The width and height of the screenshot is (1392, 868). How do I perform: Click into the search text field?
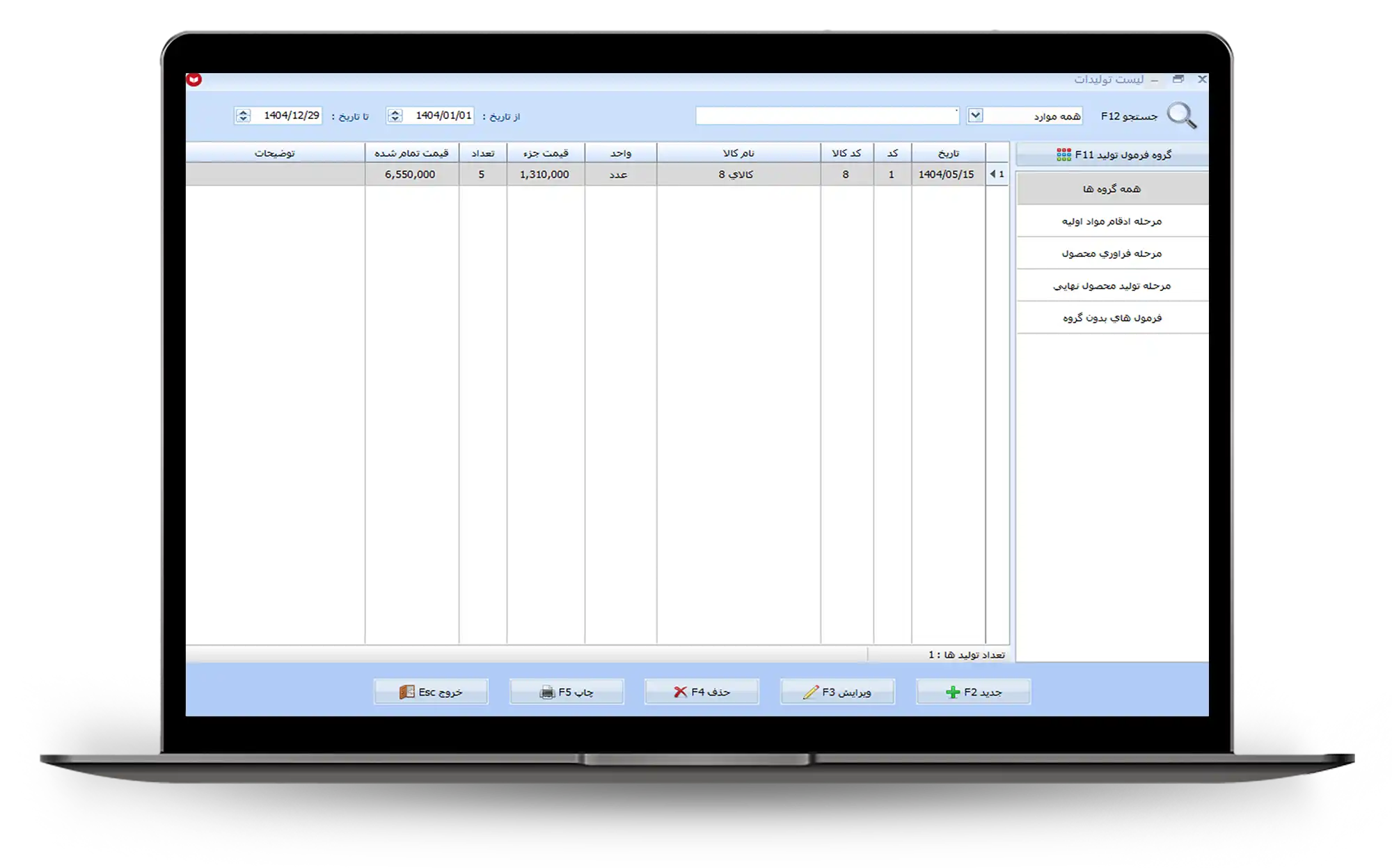coord(827,116)
